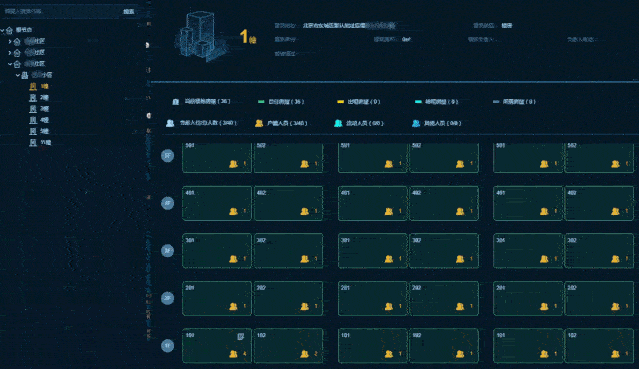Click the 2F floor badge
Image resolution: width=639 pixels, height=369 pixels.
[167, 298]
